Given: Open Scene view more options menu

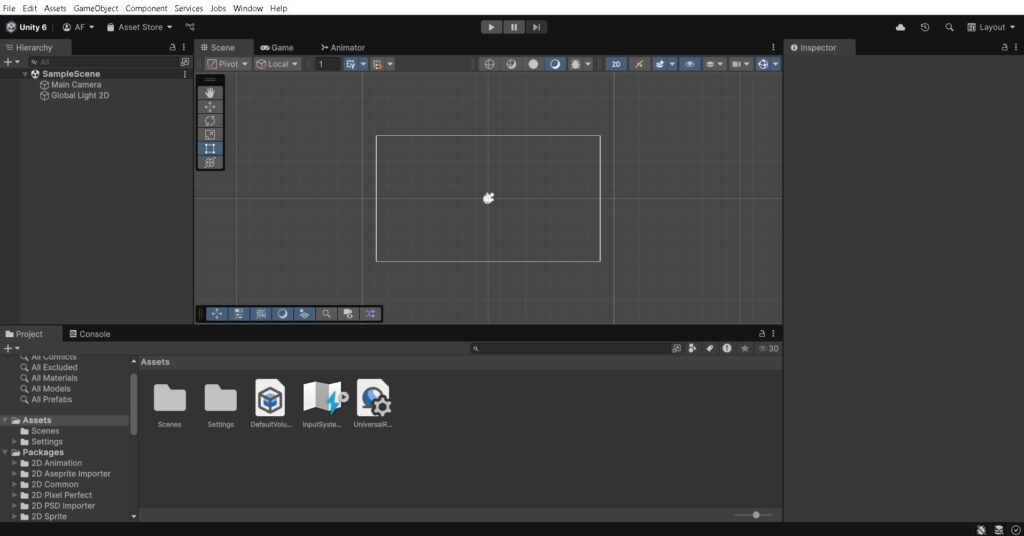Looking at the screenshot, I should 773,48.
